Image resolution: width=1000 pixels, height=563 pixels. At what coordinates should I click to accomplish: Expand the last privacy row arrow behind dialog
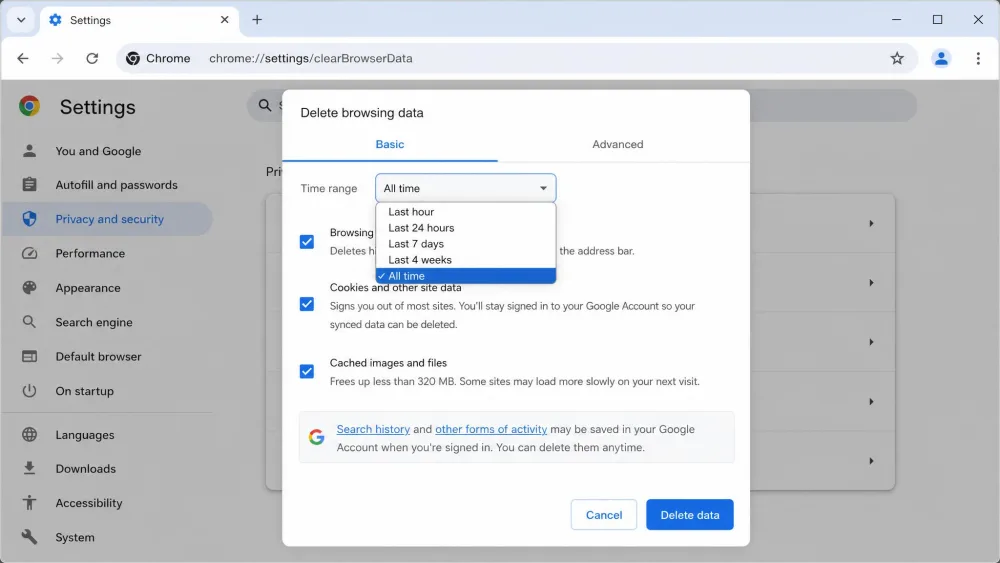871,461
